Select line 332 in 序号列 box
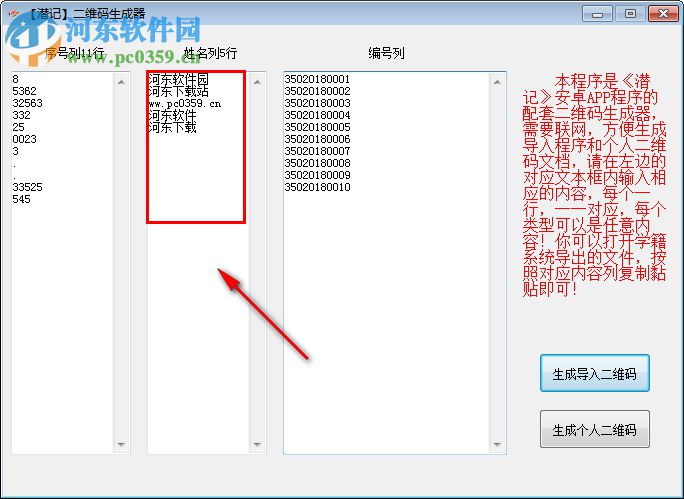684x499 pixels. (x=21, y=115)
